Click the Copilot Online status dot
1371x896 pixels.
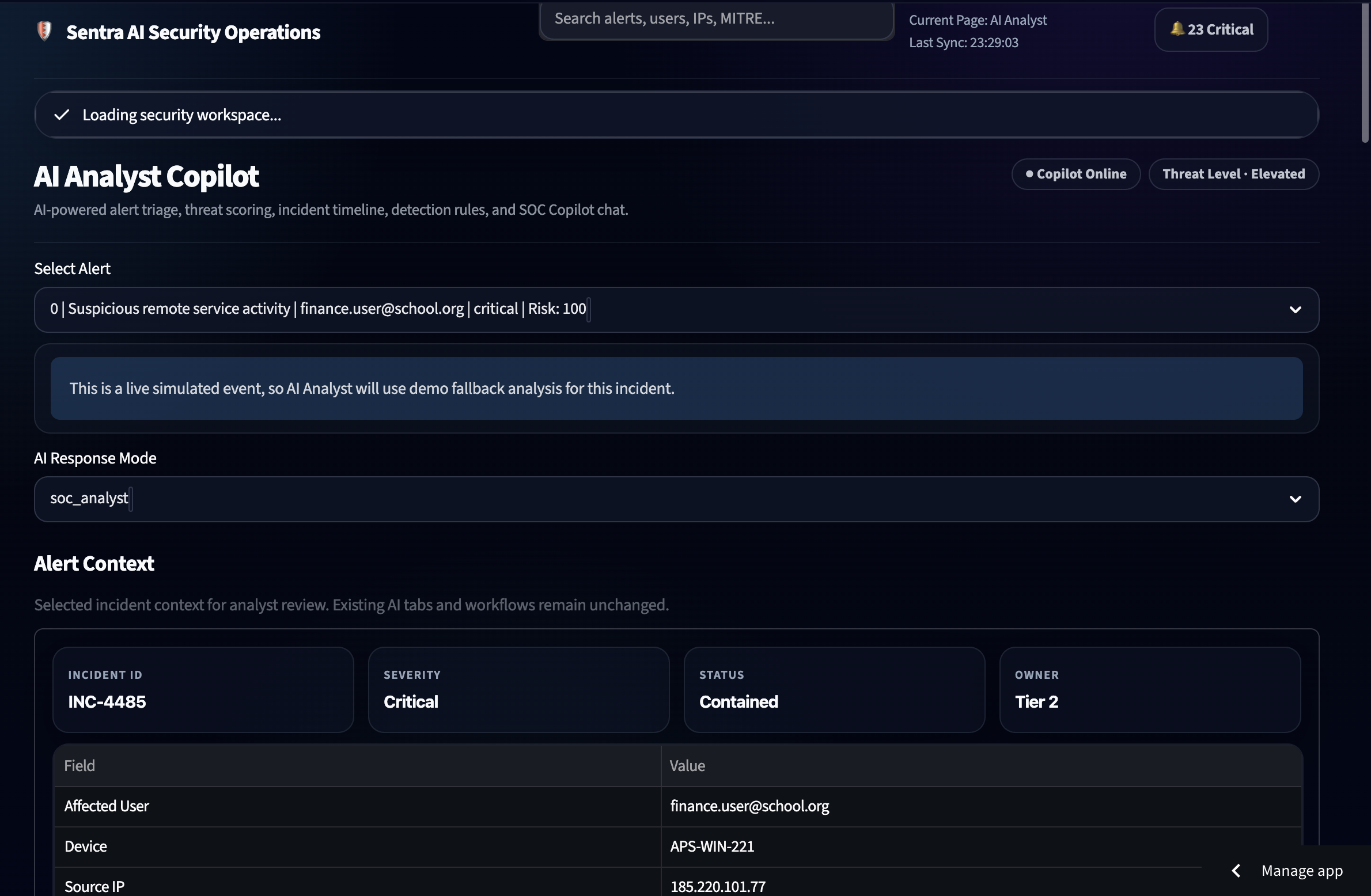(x=1029, y=174)
